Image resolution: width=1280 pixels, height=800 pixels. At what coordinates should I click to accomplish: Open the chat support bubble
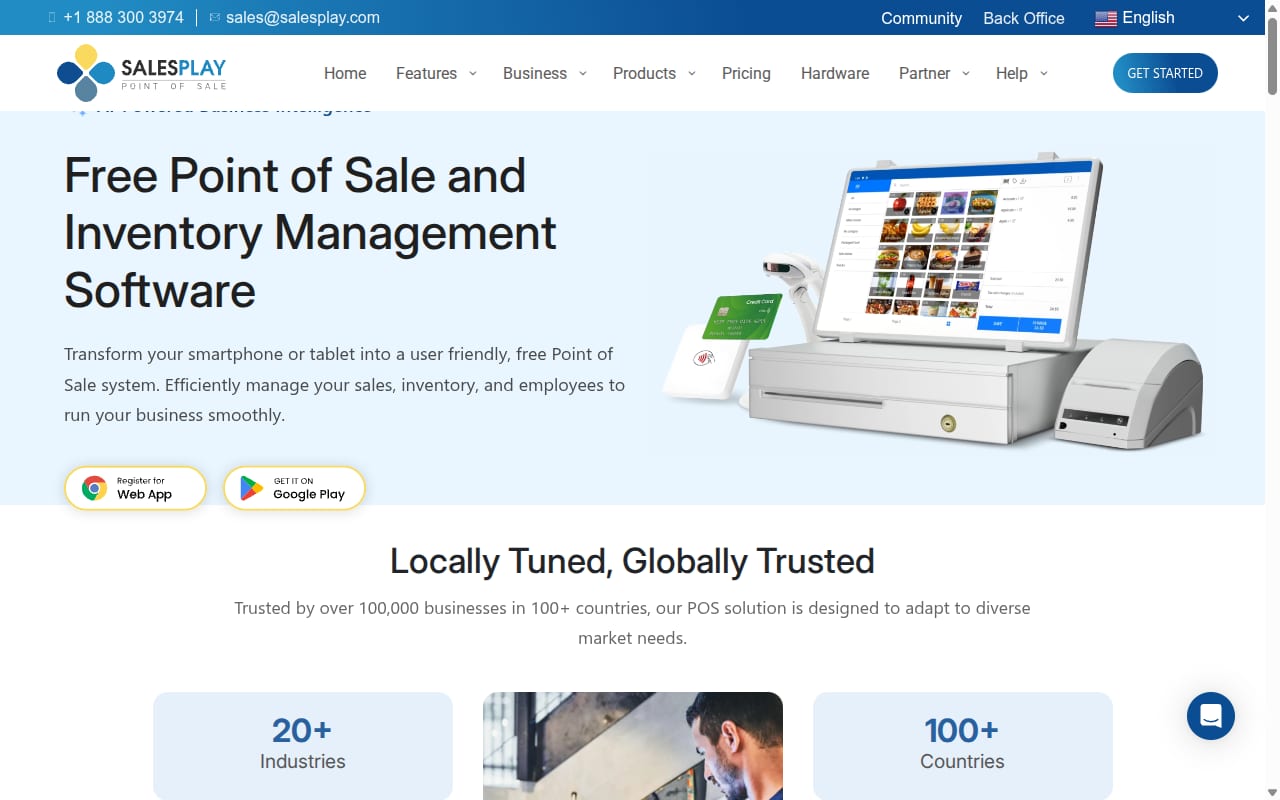[1211, 716]
